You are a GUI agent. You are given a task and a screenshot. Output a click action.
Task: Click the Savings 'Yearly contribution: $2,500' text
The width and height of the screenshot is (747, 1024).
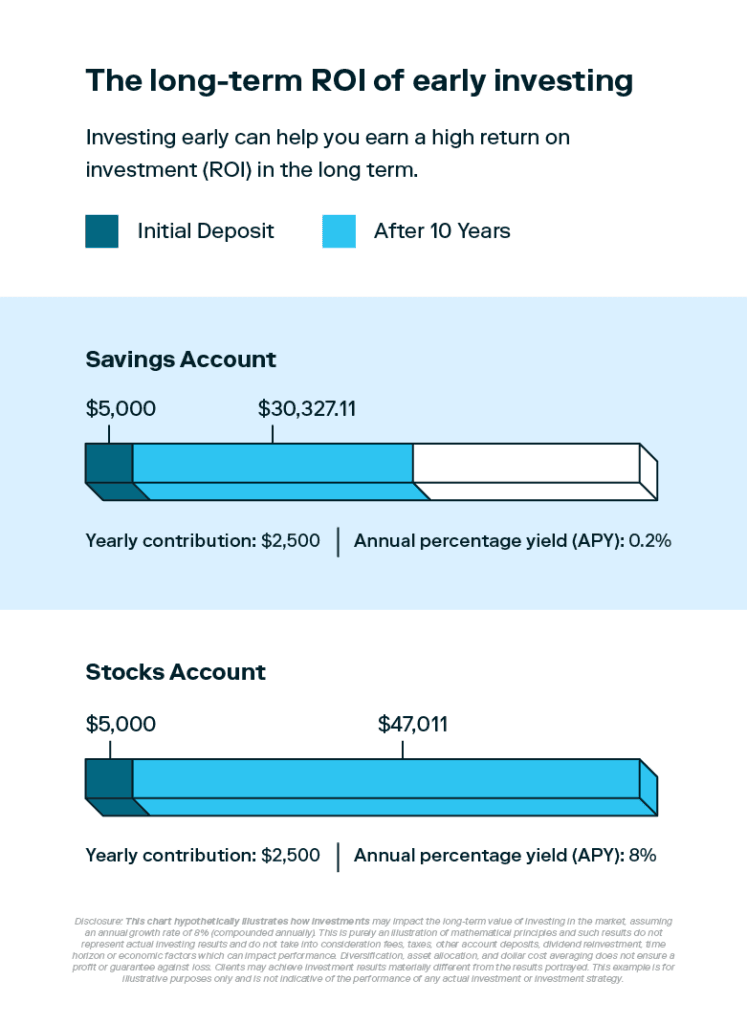[203, 541]
